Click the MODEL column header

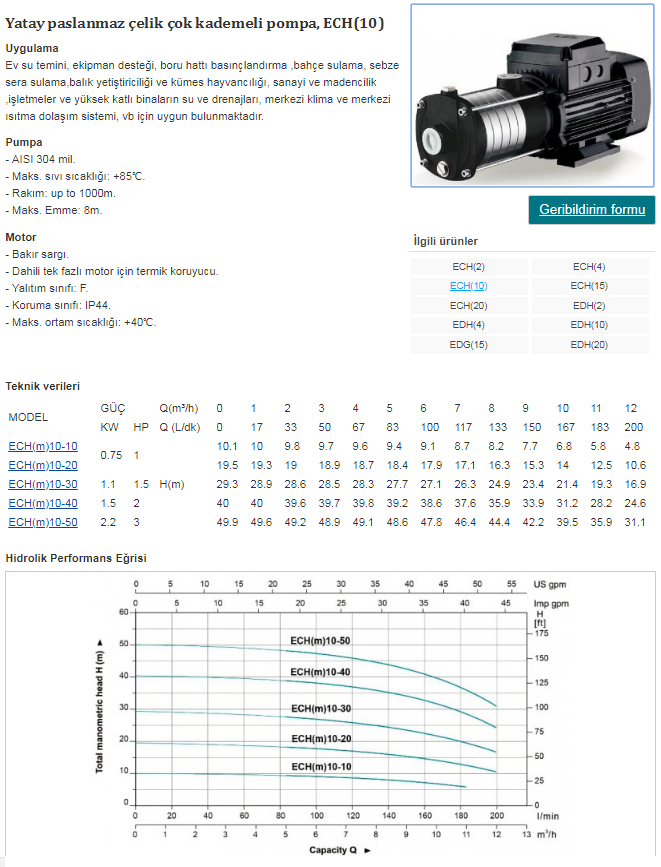[x=28, y=417]
